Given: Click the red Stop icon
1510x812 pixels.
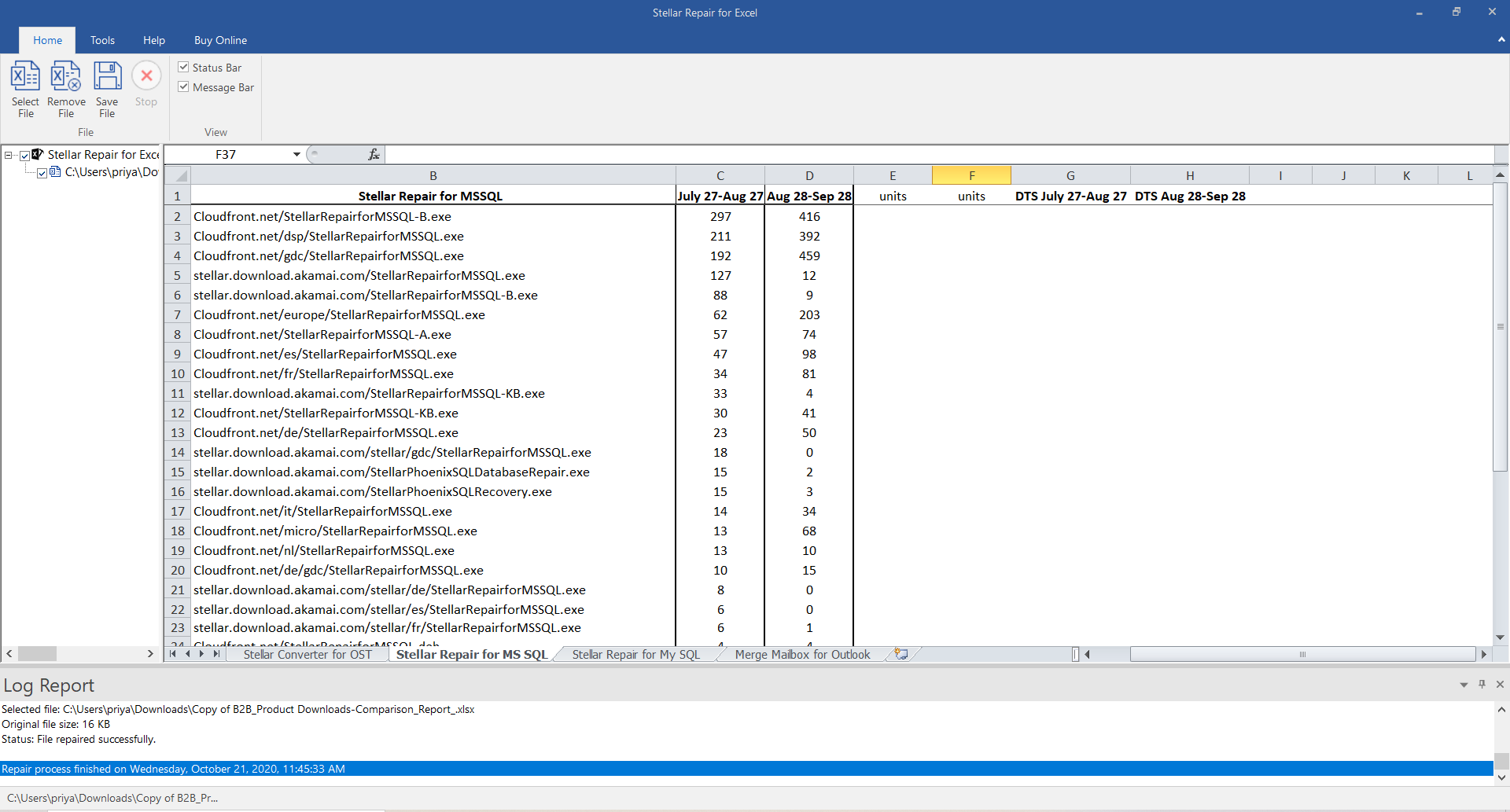Looking at the screenshot, I should (146, 76).
